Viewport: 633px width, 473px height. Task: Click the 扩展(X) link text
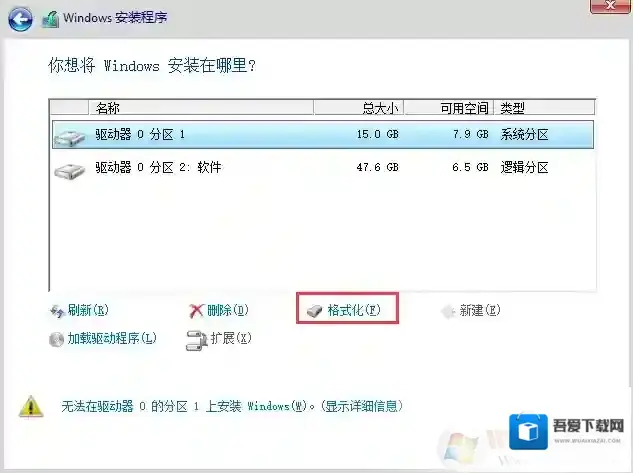(x=231, y=339)
